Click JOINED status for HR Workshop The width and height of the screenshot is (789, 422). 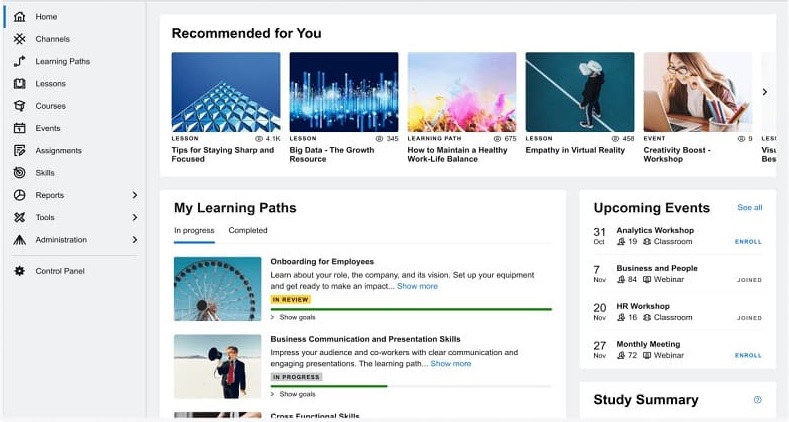tap(749, 318)
